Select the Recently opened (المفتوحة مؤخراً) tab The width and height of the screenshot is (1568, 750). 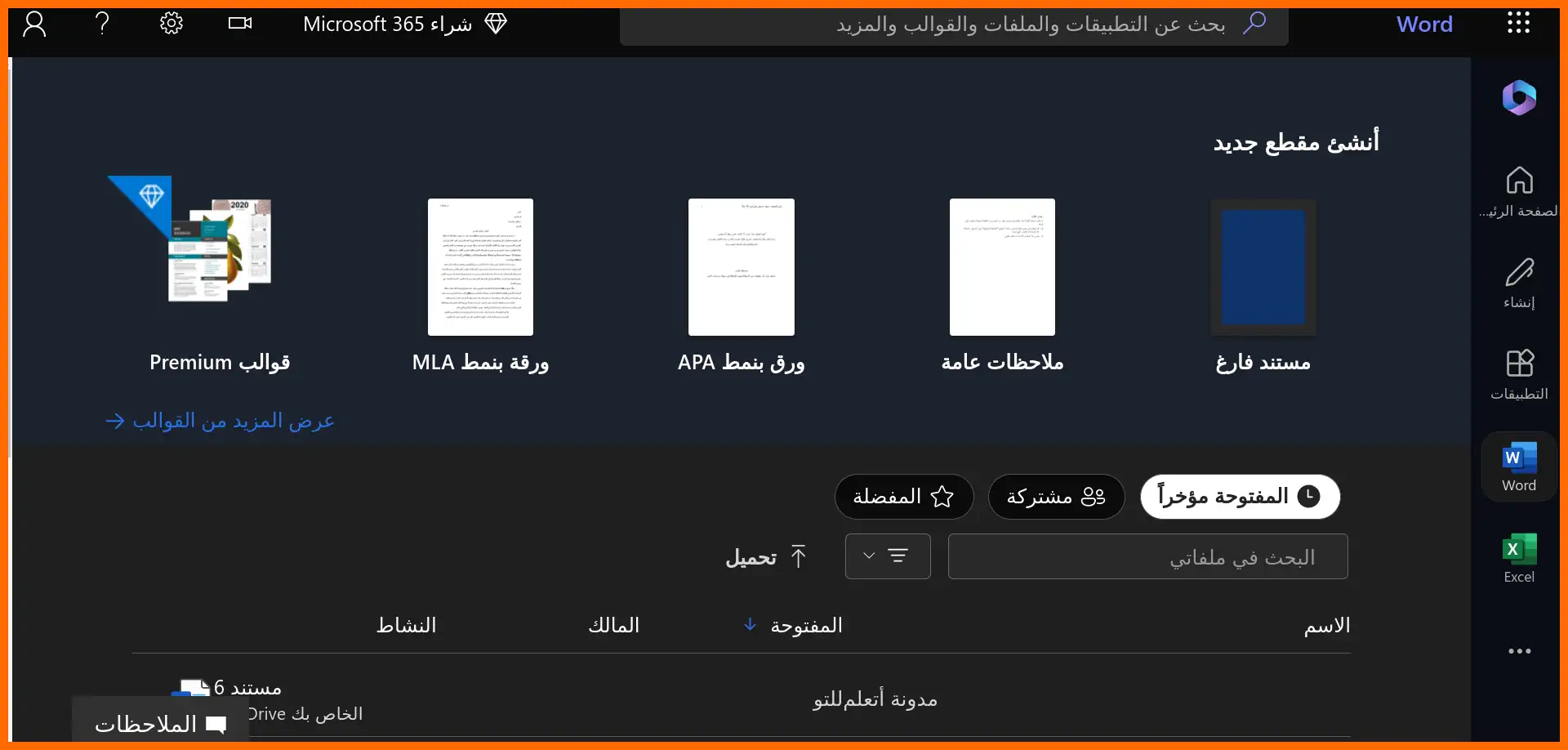tap(1240, 497)
